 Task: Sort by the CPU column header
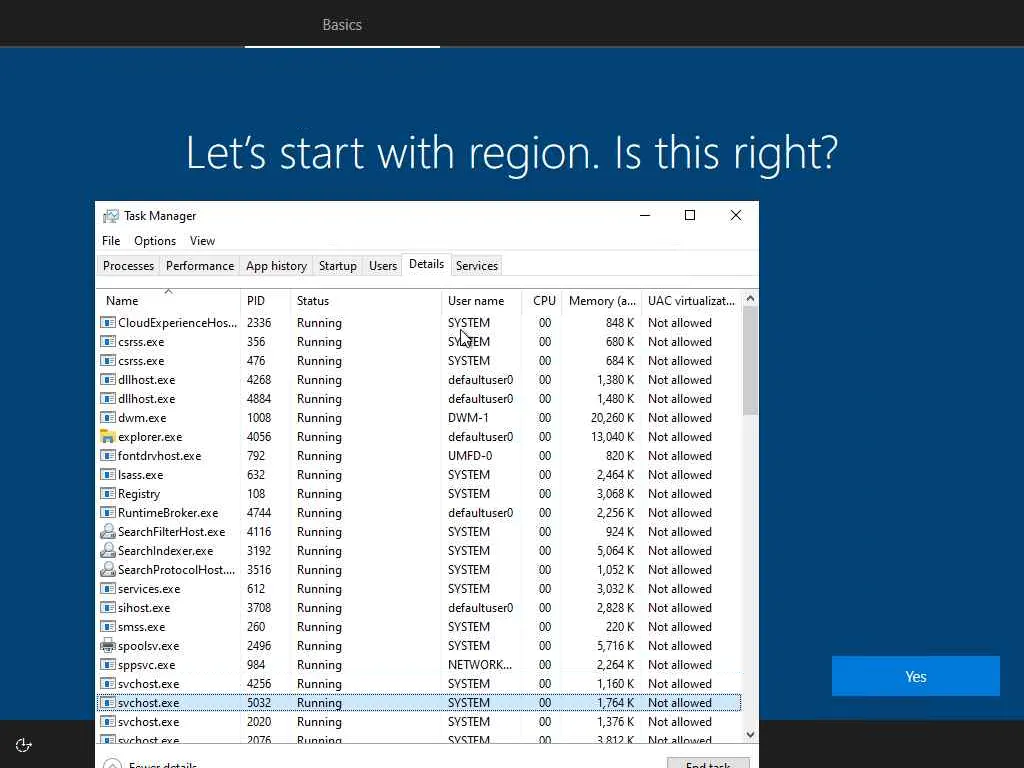(x=543, y=301)
